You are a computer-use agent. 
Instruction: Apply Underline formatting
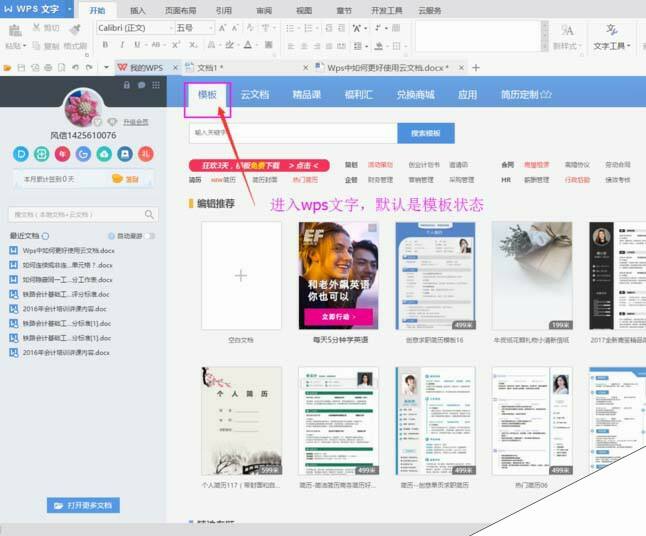pyautogui.click(x=136, y=44)
